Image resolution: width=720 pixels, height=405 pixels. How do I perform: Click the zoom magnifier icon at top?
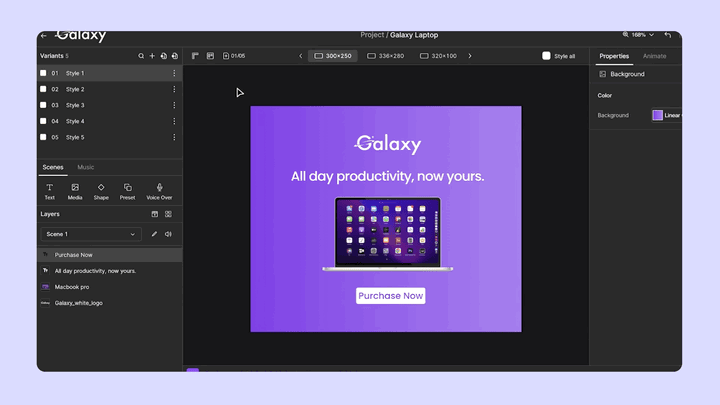625,34
